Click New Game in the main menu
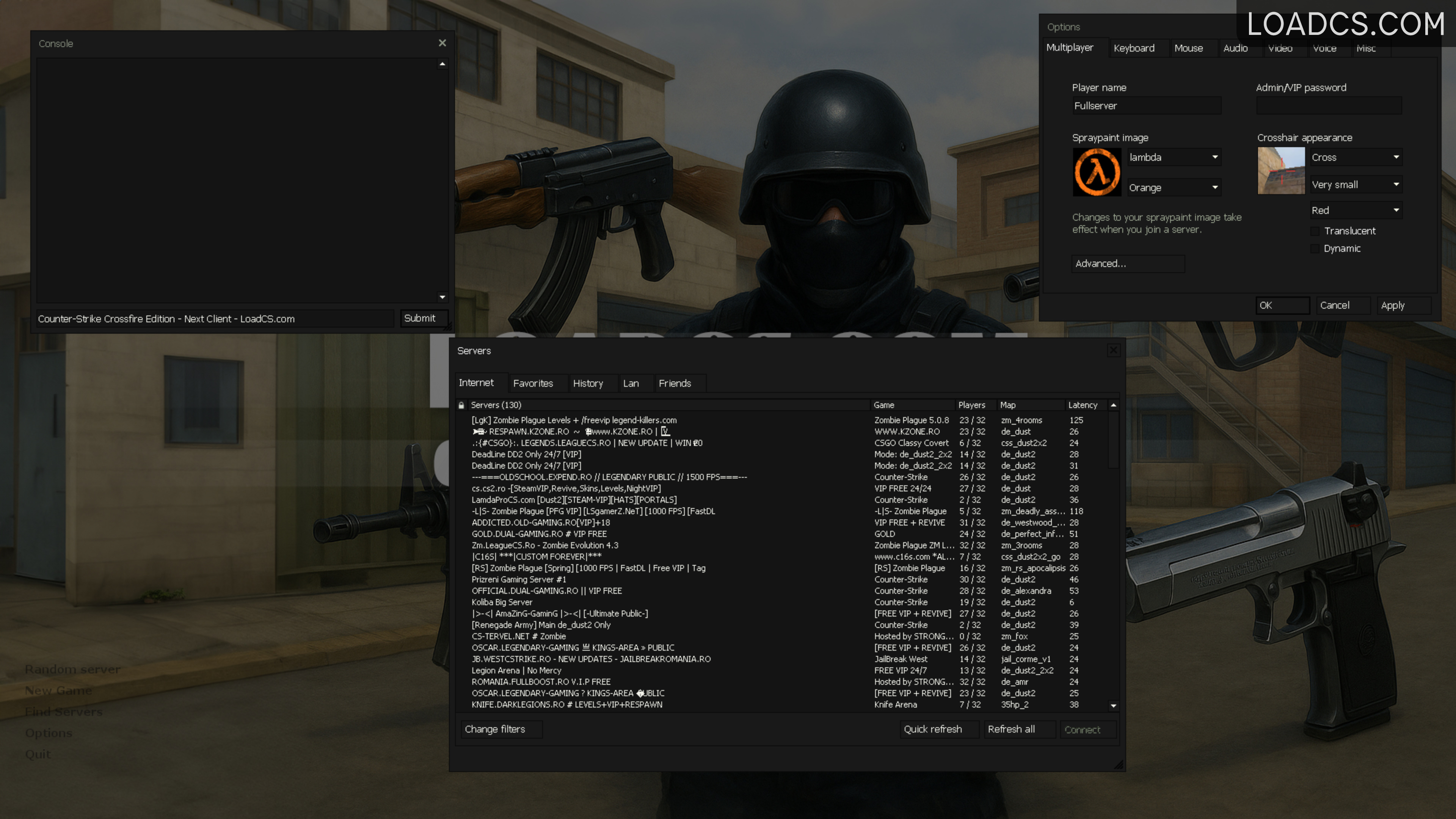 coord(58,691)
